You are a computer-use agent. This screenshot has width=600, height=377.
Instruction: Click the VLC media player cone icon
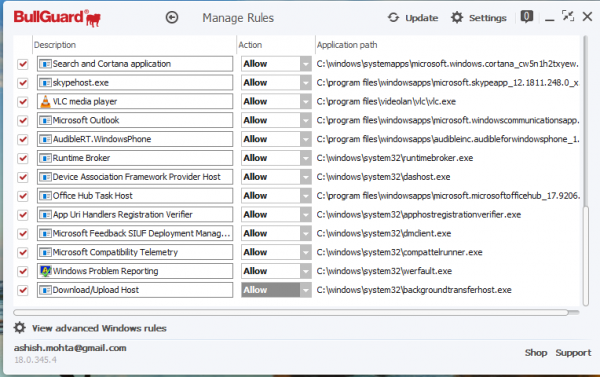pyautogui.click(x=46, y=101)
